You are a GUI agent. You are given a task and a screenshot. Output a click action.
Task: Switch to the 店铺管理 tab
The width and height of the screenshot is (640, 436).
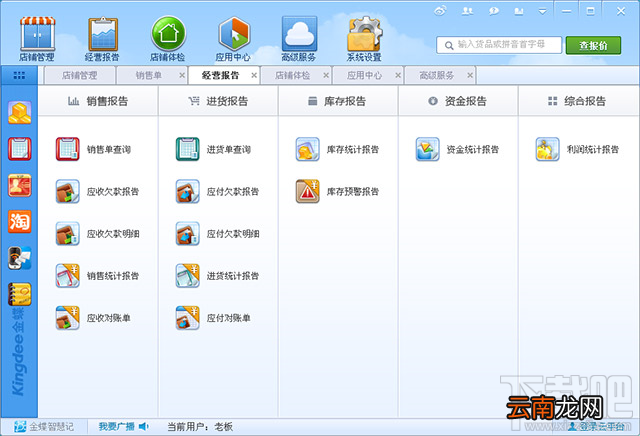80,76
